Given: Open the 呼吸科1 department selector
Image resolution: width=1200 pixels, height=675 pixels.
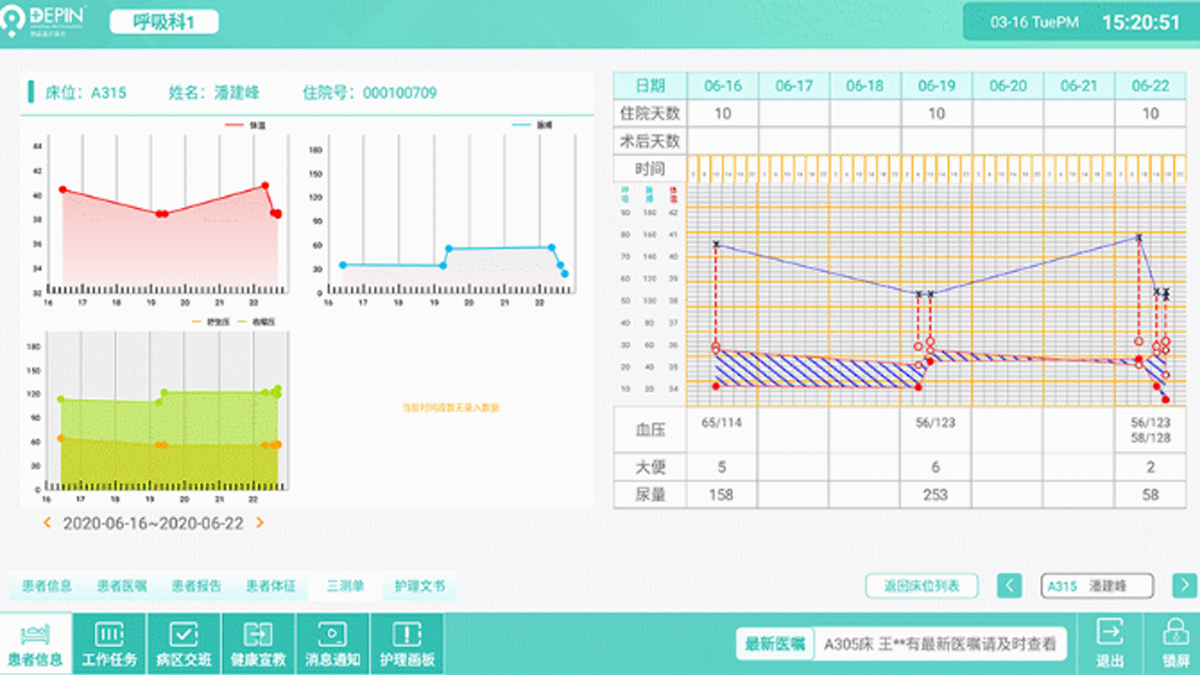Looking at the screenshot, I should click(162, 22).
